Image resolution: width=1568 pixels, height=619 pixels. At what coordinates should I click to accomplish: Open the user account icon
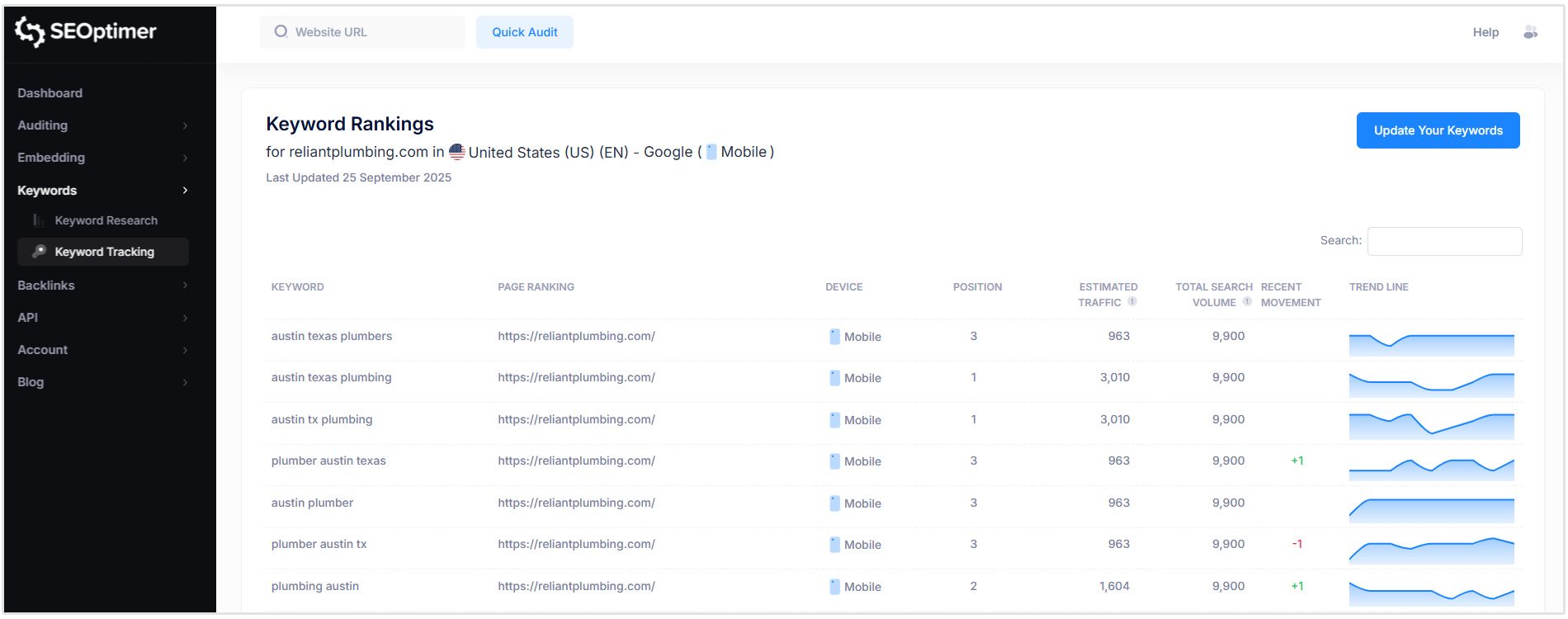coord(1530,32)
